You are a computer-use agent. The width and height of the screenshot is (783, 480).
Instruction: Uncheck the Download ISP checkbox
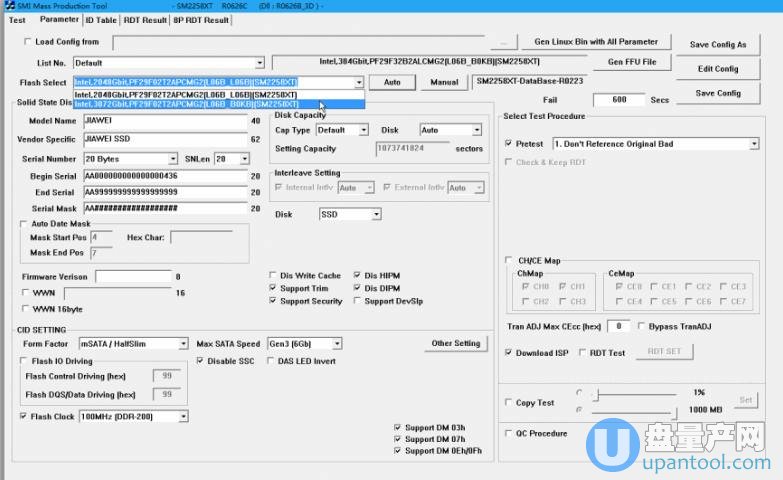point(509,352)
